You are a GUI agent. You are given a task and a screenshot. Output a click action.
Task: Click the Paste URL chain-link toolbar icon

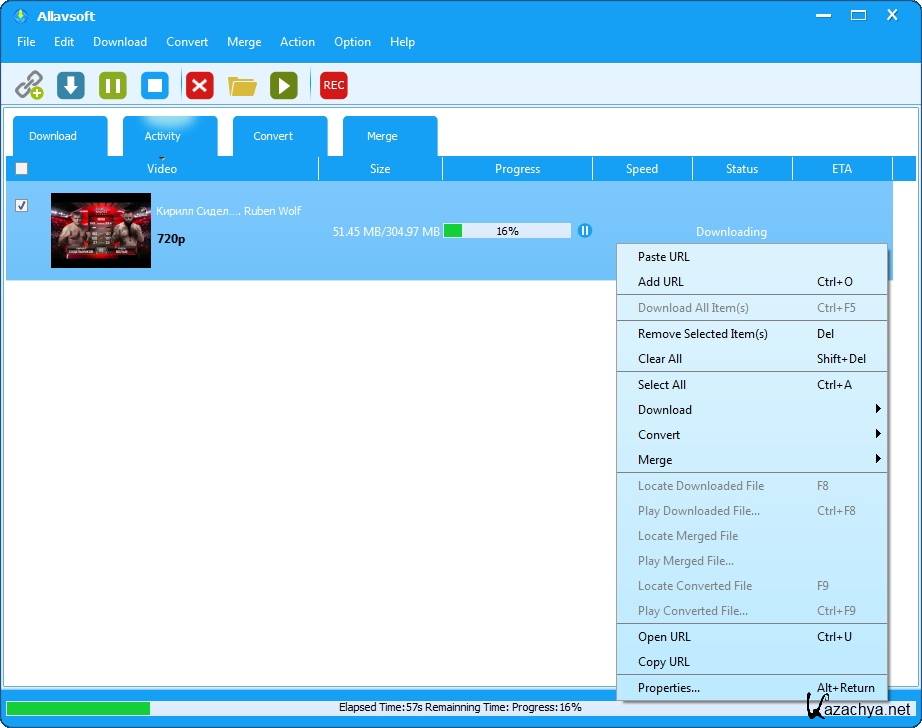click(29, 85)
